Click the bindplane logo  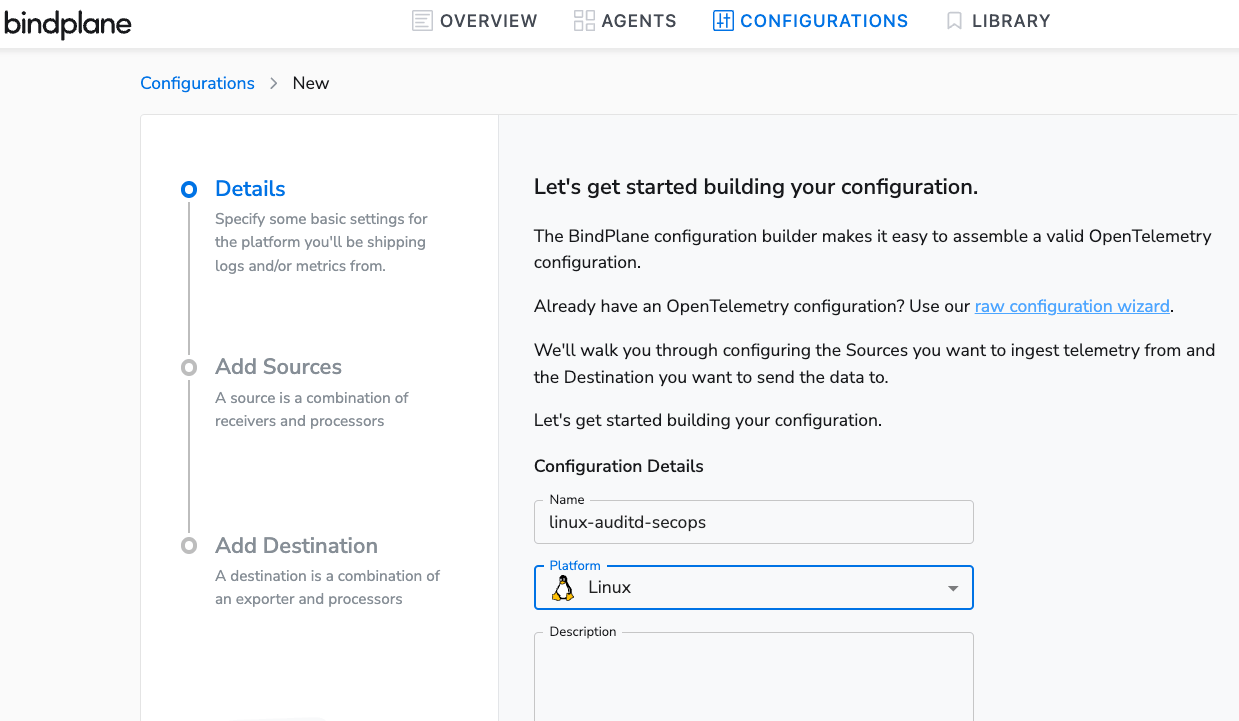67,23
